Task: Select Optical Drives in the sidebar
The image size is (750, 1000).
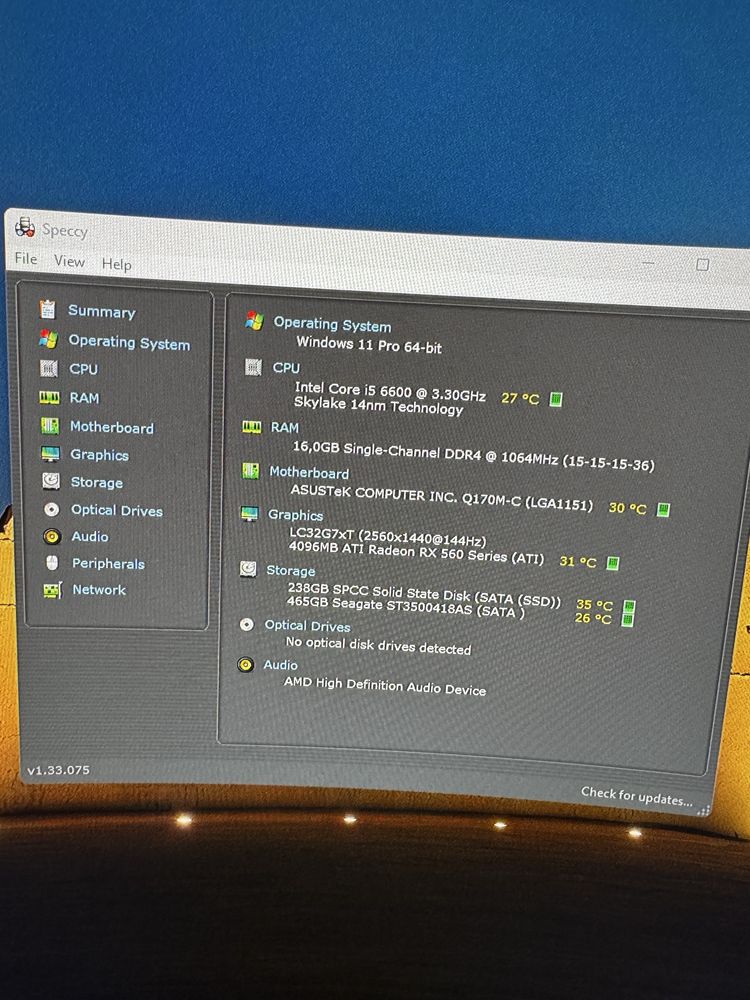Action: click(117, 510)
